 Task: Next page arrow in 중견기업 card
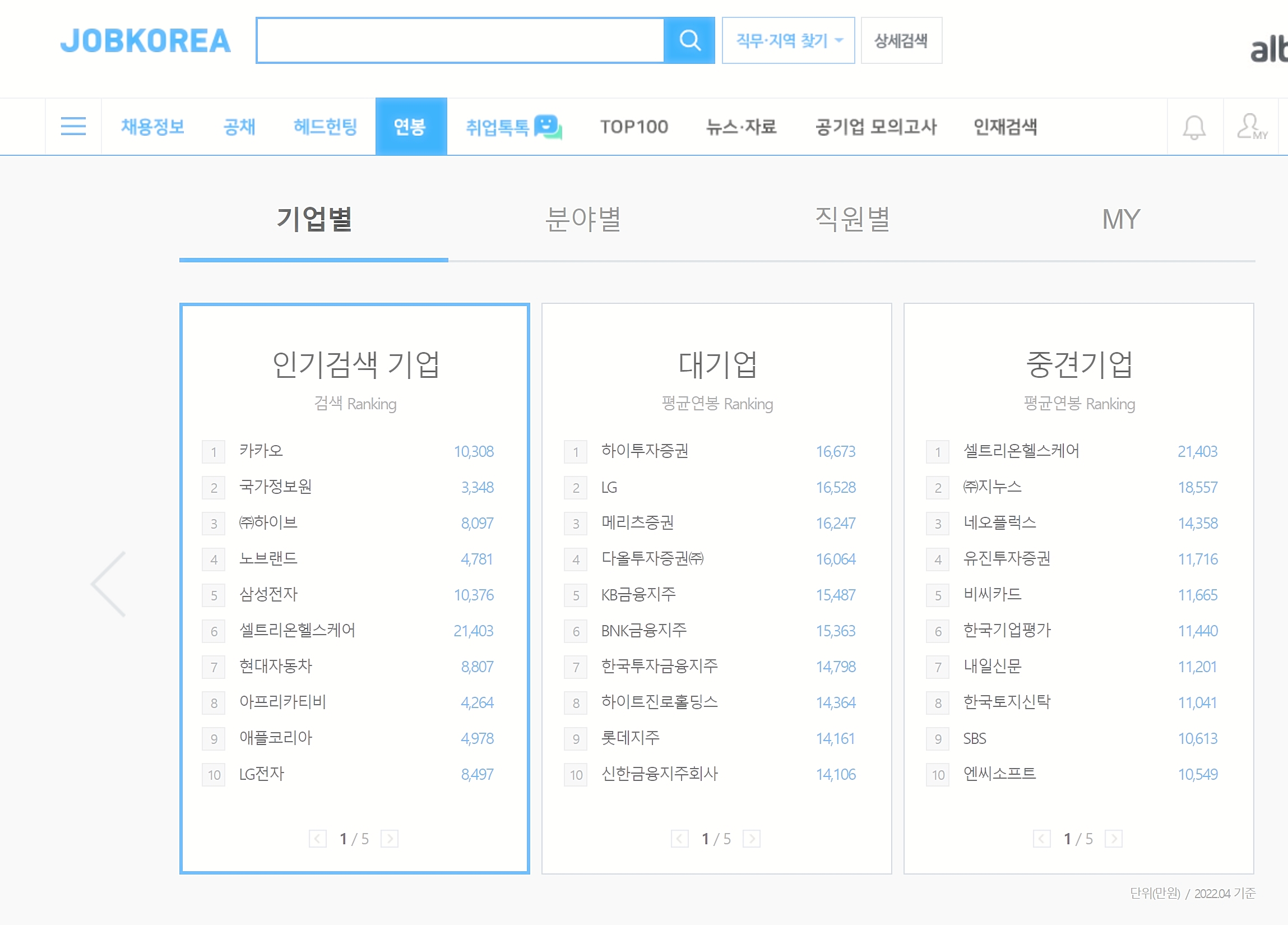(x=1114, y=839)
